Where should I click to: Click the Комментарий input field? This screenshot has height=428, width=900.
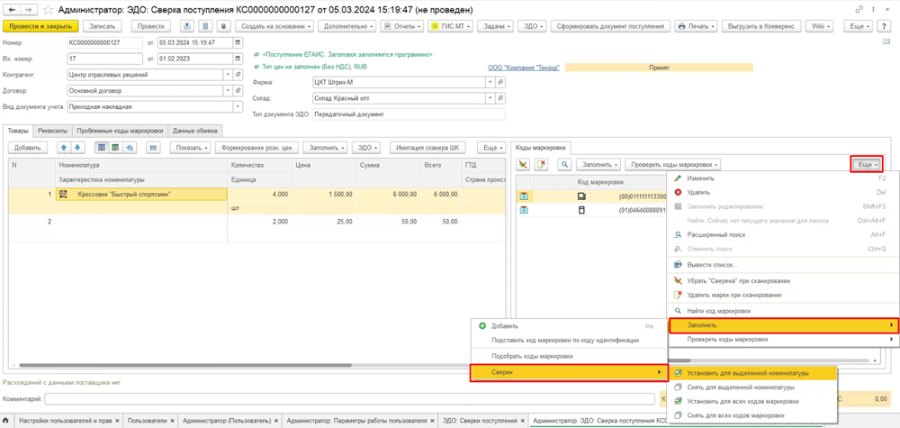[350, 398]
